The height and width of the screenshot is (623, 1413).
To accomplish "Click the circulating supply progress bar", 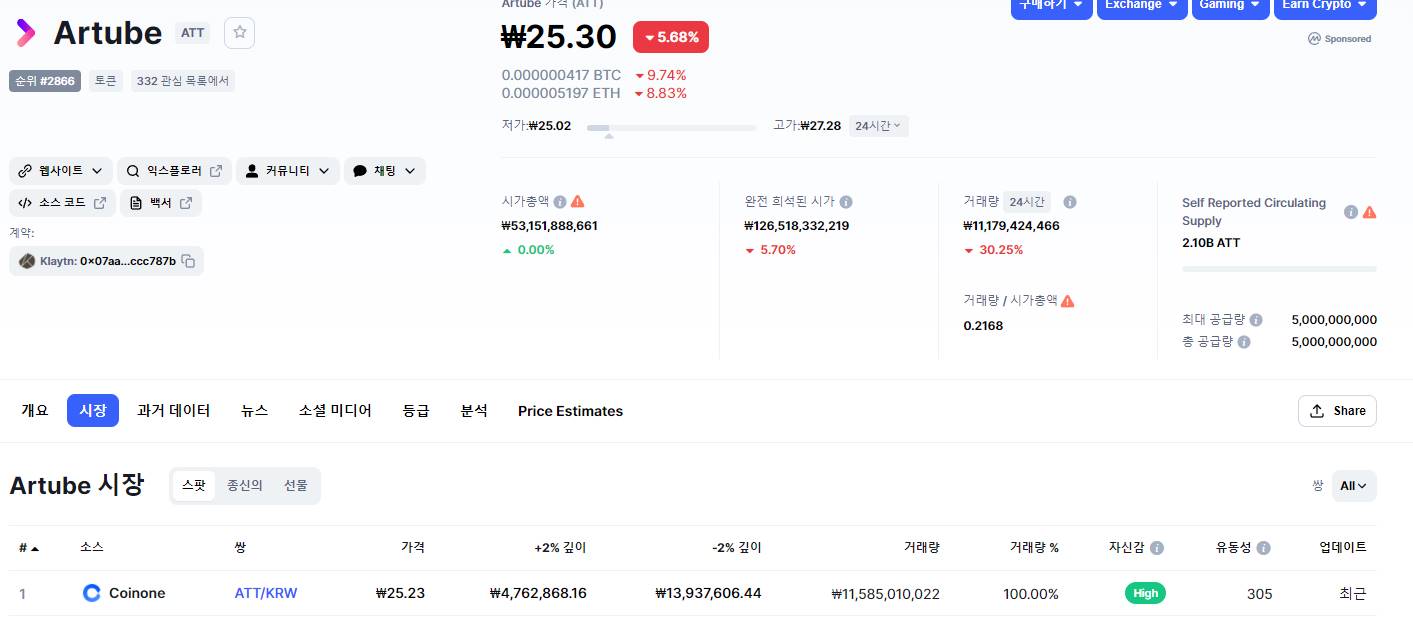I will (1279, 269).
